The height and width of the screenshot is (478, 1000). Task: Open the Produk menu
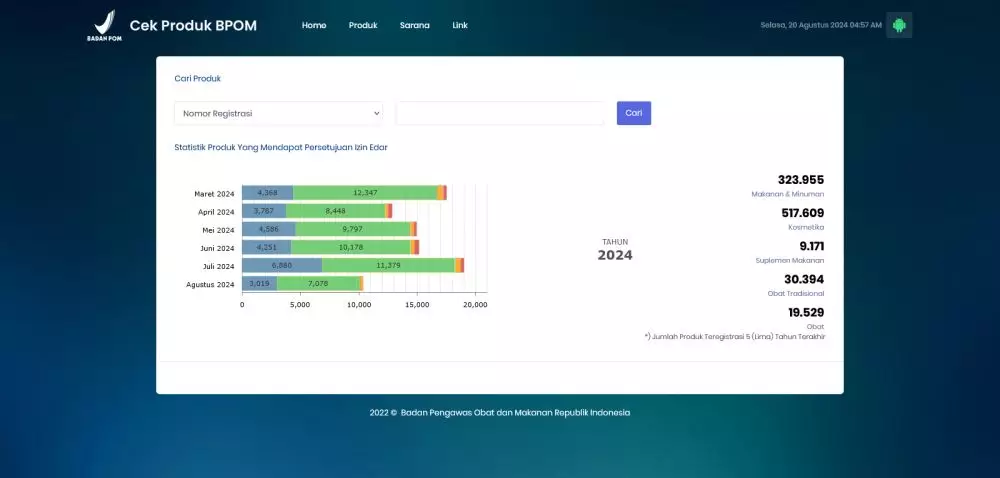click(x=363, y=25)
